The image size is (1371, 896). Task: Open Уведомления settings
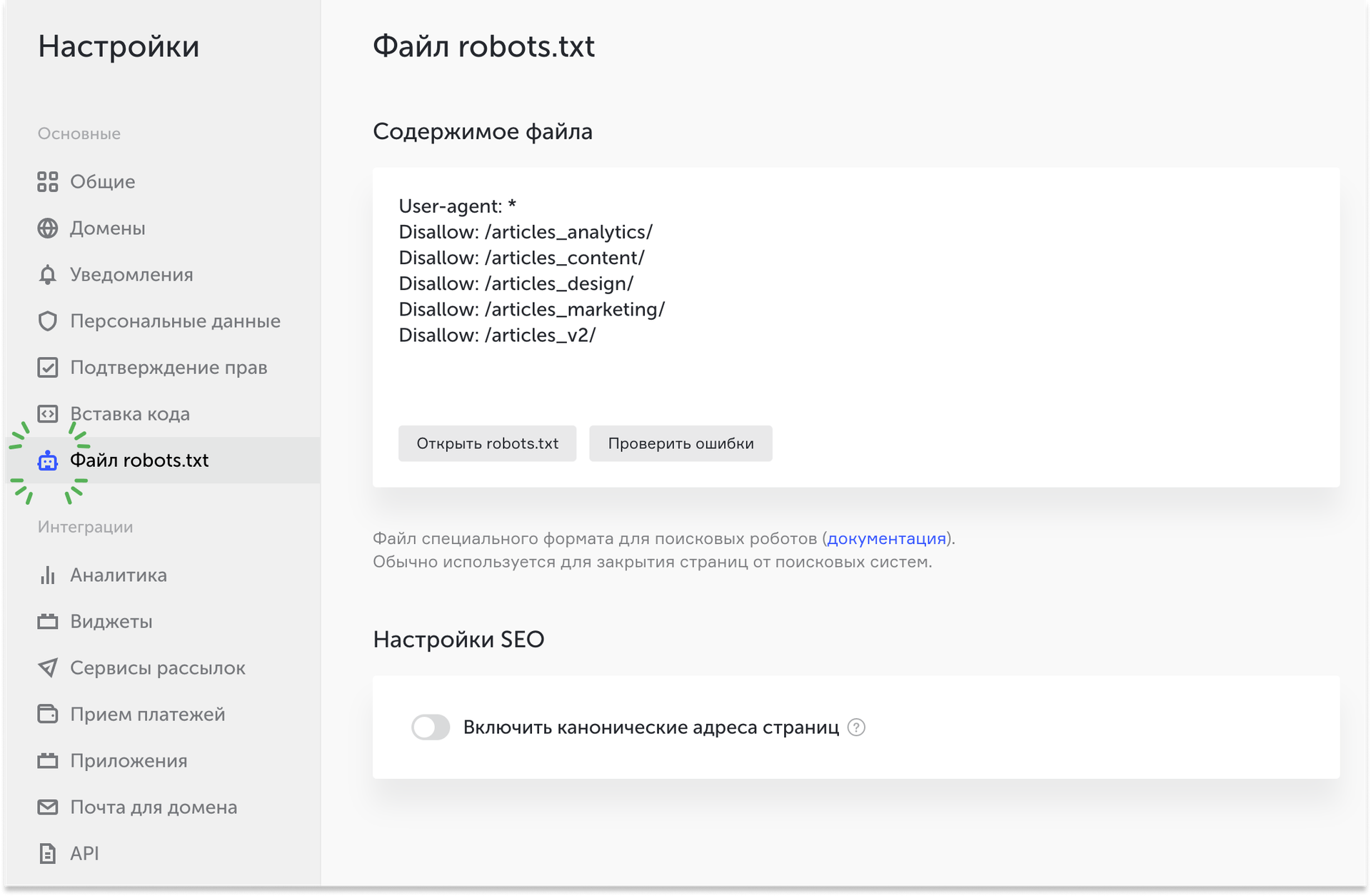pyautogui.click(x=163, y=275)
